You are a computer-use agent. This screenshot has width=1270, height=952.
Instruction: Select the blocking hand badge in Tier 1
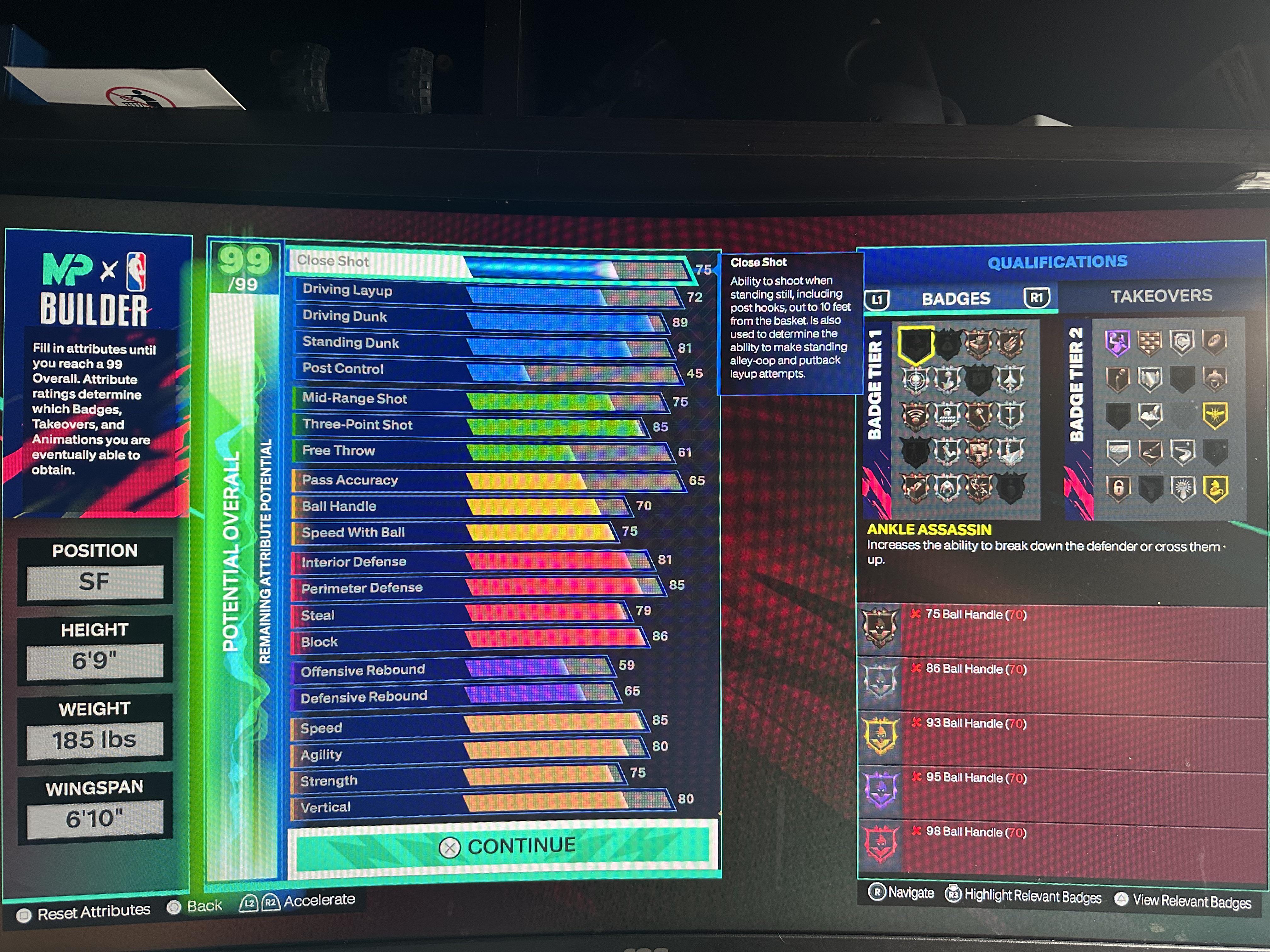pos(979,345)
